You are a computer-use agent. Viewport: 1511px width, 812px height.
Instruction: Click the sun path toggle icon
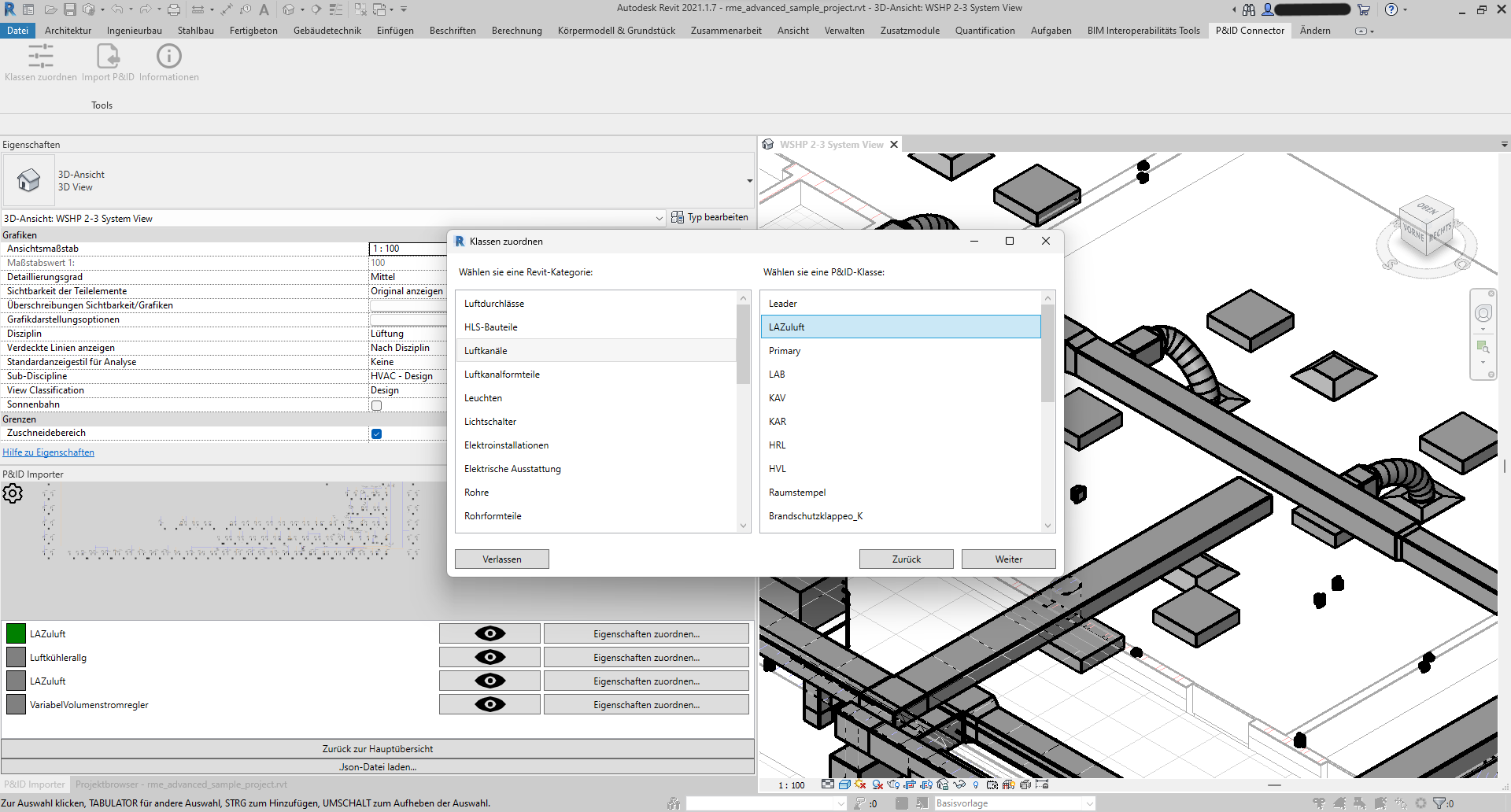point(859,784)
